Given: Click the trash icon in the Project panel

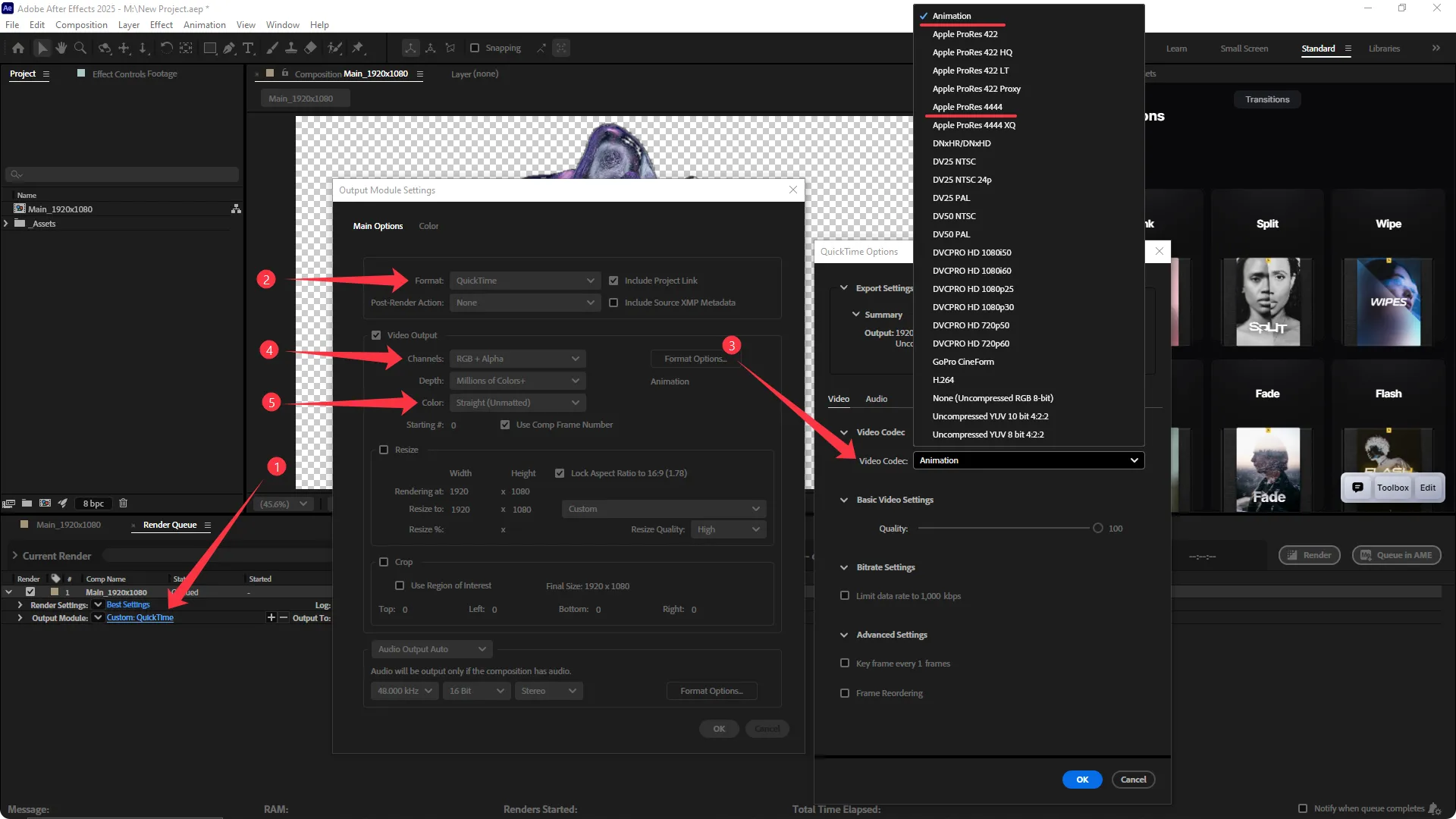Looking at the screenshot, I should (x=123, y=503).
